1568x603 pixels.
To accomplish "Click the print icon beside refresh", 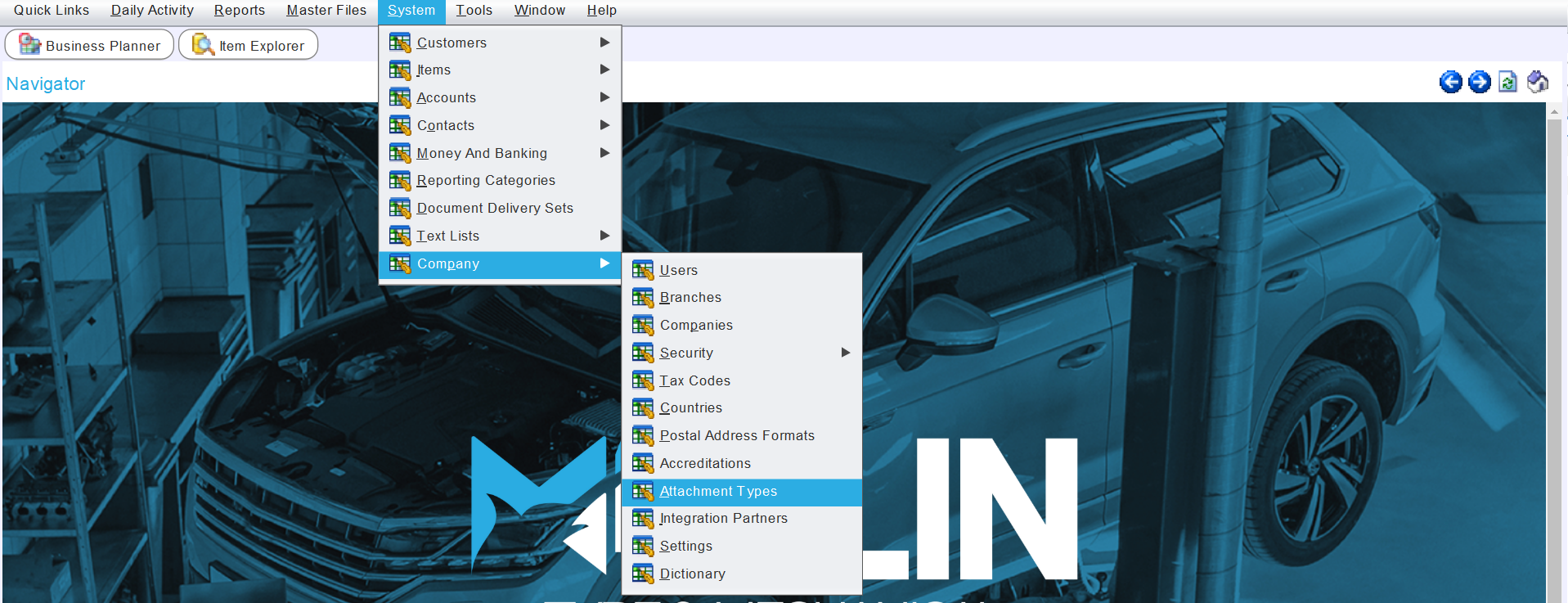I will pos(1537,82).
